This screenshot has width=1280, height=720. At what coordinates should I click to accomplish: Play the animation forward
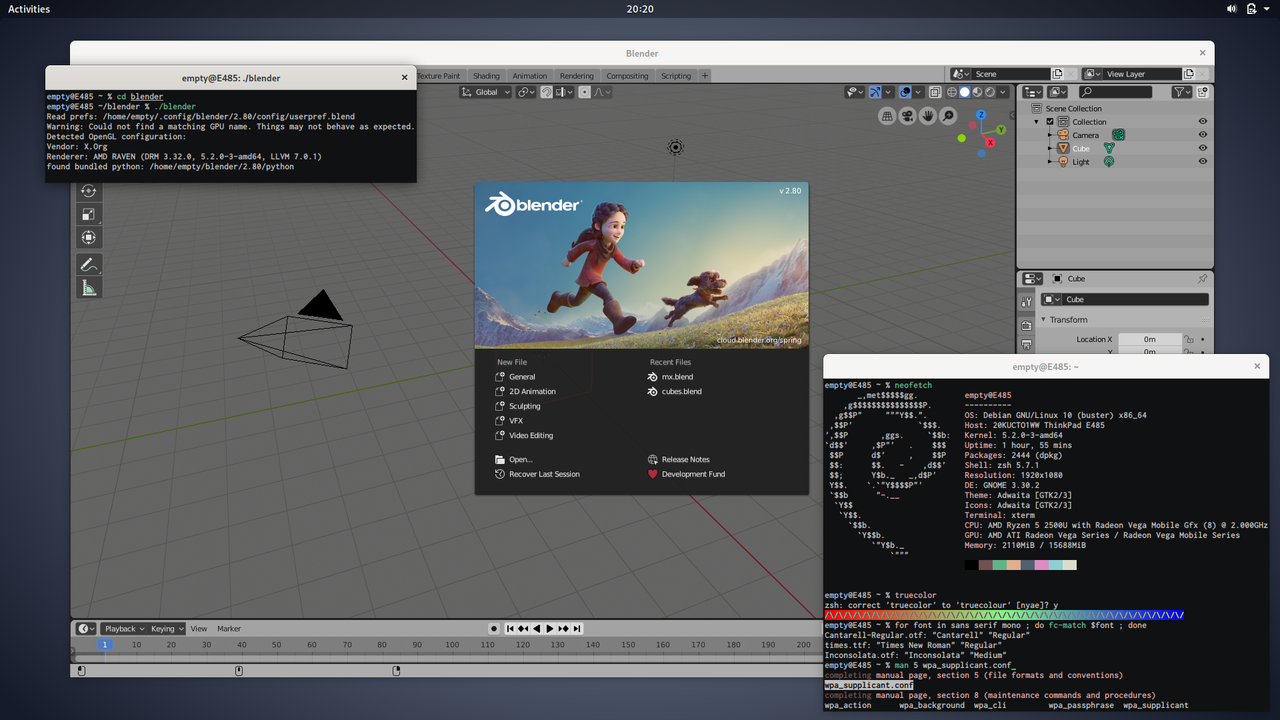click(x=550, y=629)
